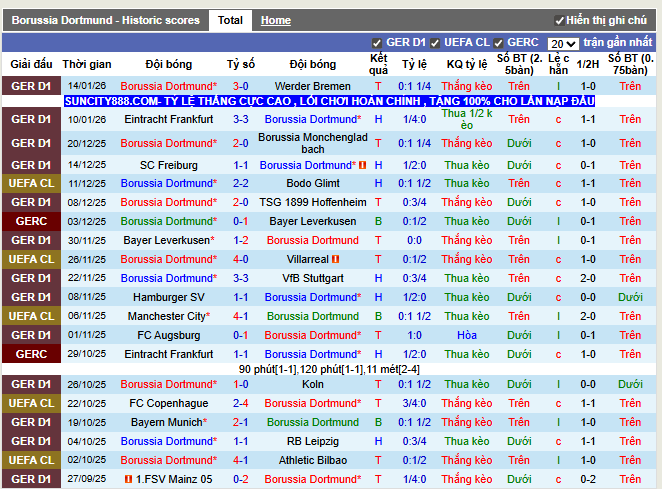663x489 pixels.
Task: Click SC Freiburg team name
Action: [x=169, y=165]
